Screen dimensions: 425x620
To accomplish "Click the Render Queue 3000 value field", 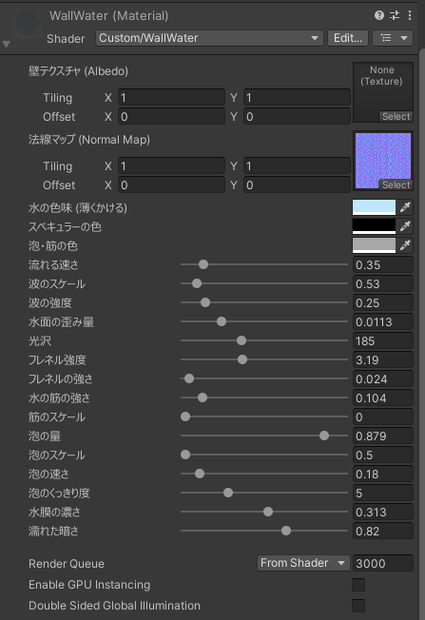I will (383, 563).
